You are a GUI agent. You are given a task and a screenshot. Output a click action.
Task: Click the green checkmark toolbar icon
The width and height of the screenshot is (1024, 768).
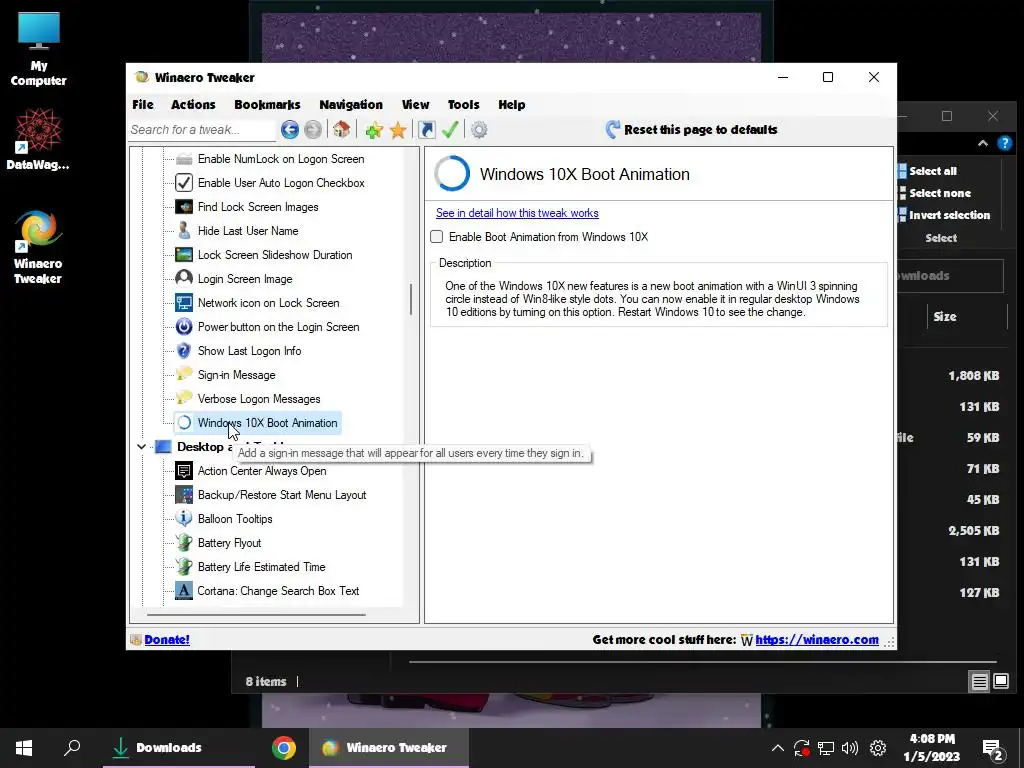[x=450, y=129]
